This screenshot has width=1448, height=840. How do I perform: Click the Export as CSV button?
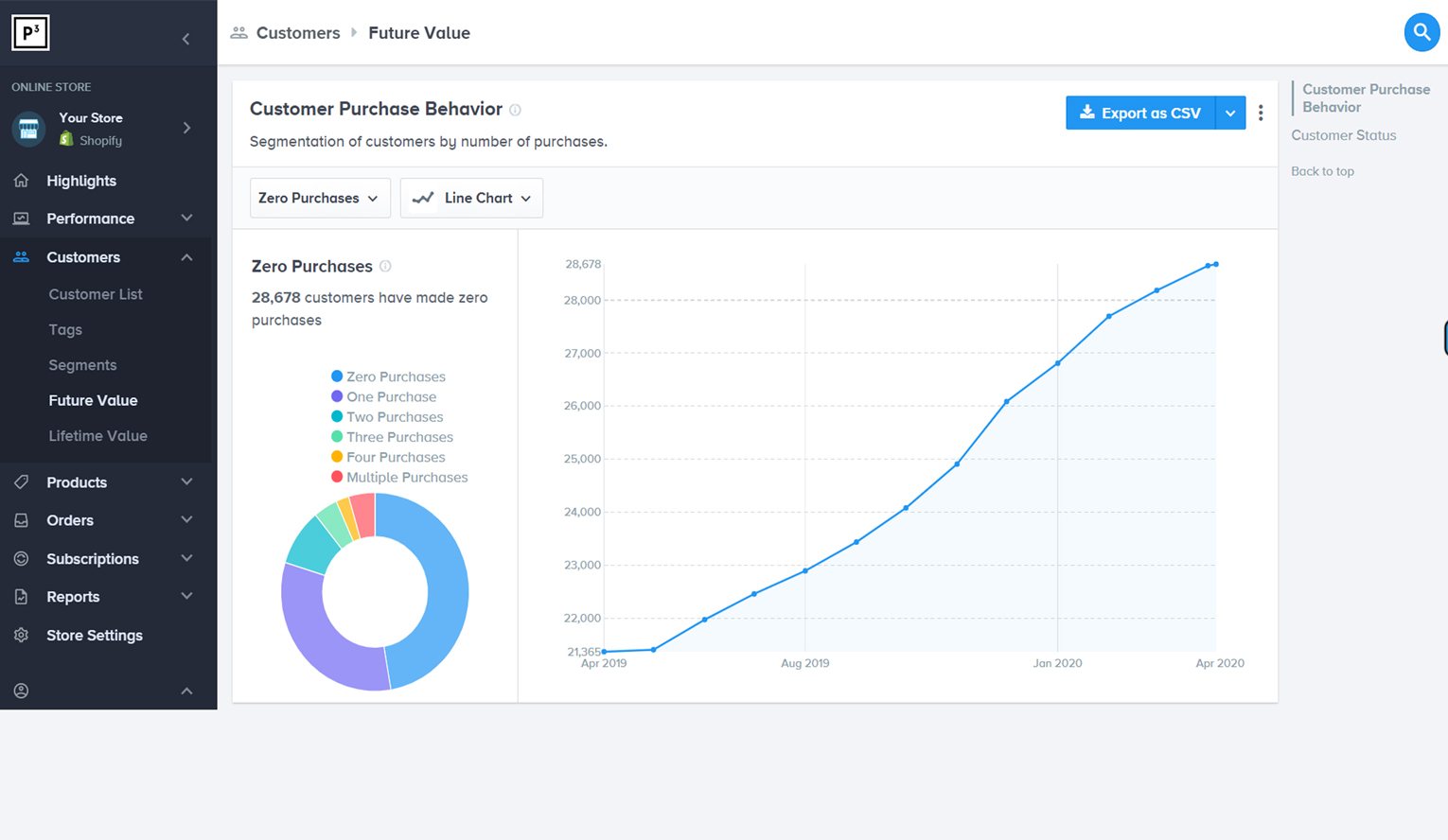pyautogui.click(x=1140, y=114)
